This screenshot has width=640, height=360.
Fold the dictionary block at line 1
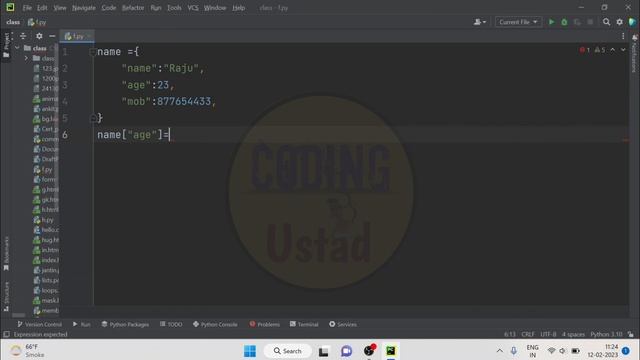93,52
